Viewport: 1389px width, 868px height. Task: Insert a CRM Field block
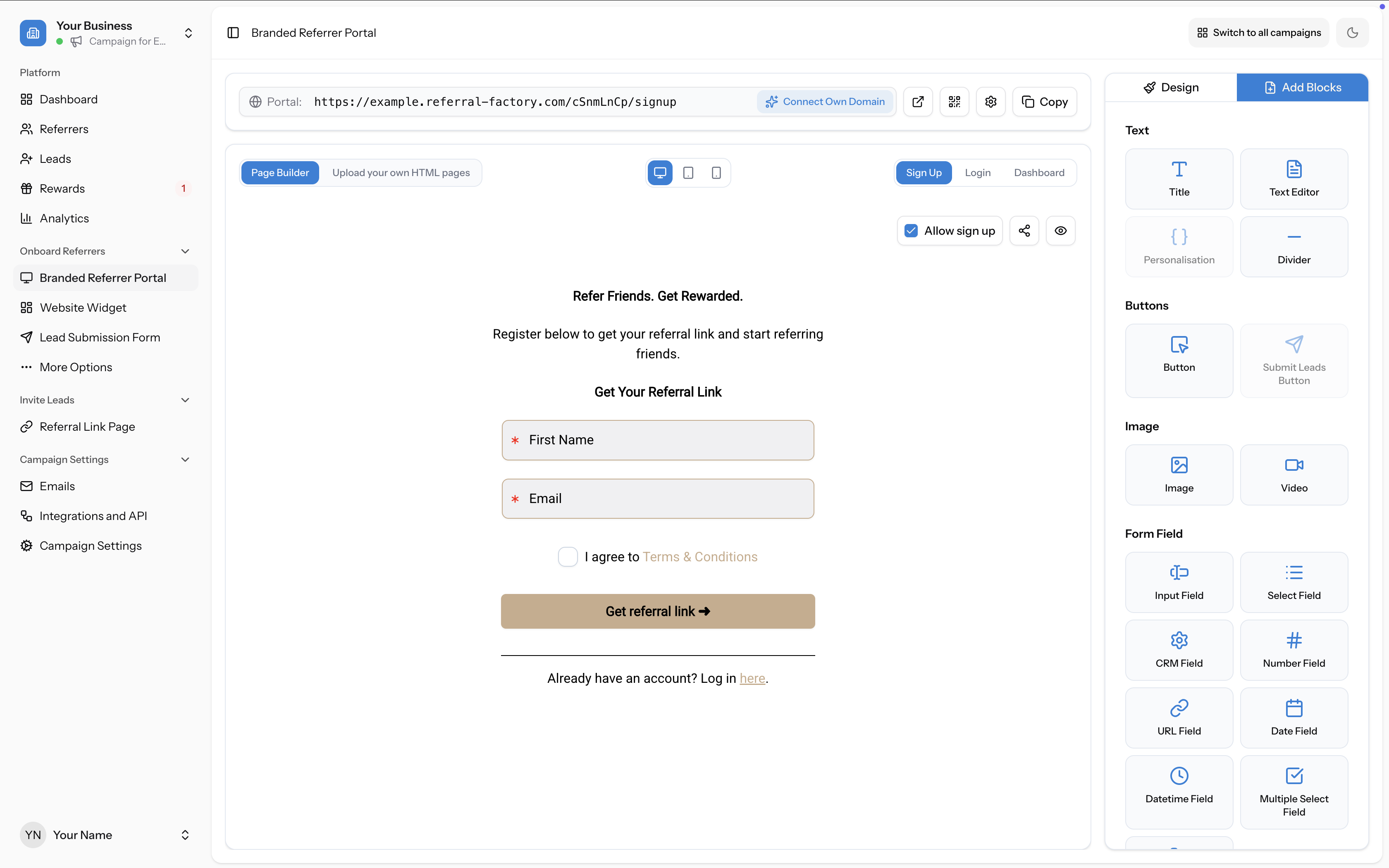click(x=1179, y=649)
